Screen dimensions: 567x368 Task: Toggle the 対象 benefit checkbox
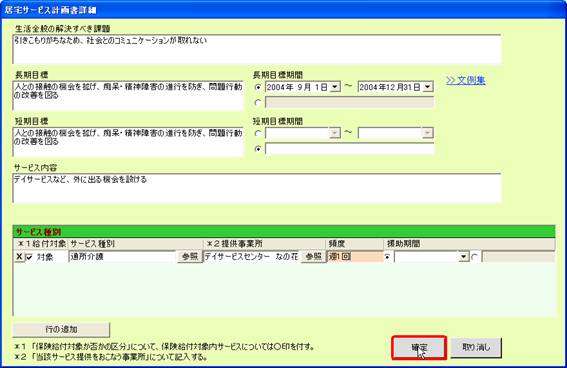pyautogui.click(x=30, y=257)
